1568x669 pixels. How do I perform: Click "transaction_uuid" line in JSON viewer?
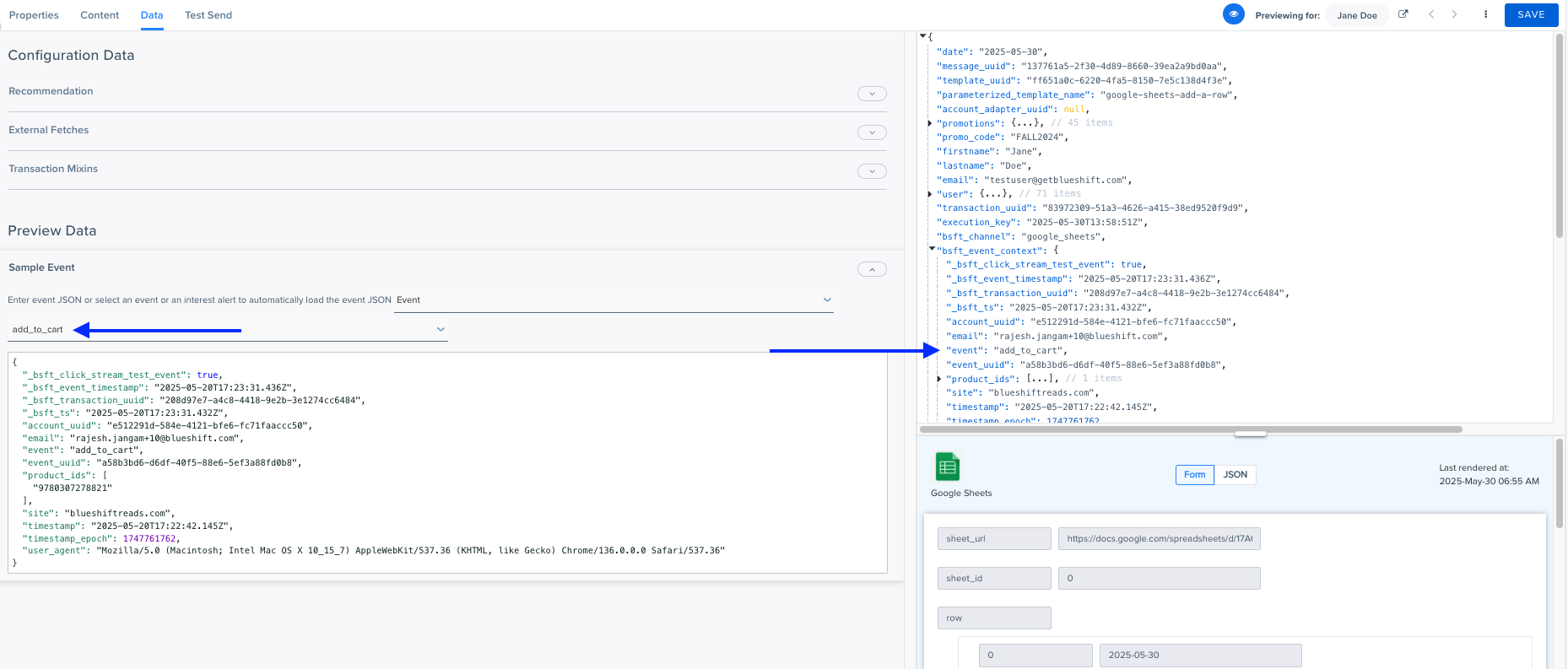(1092, 208)
